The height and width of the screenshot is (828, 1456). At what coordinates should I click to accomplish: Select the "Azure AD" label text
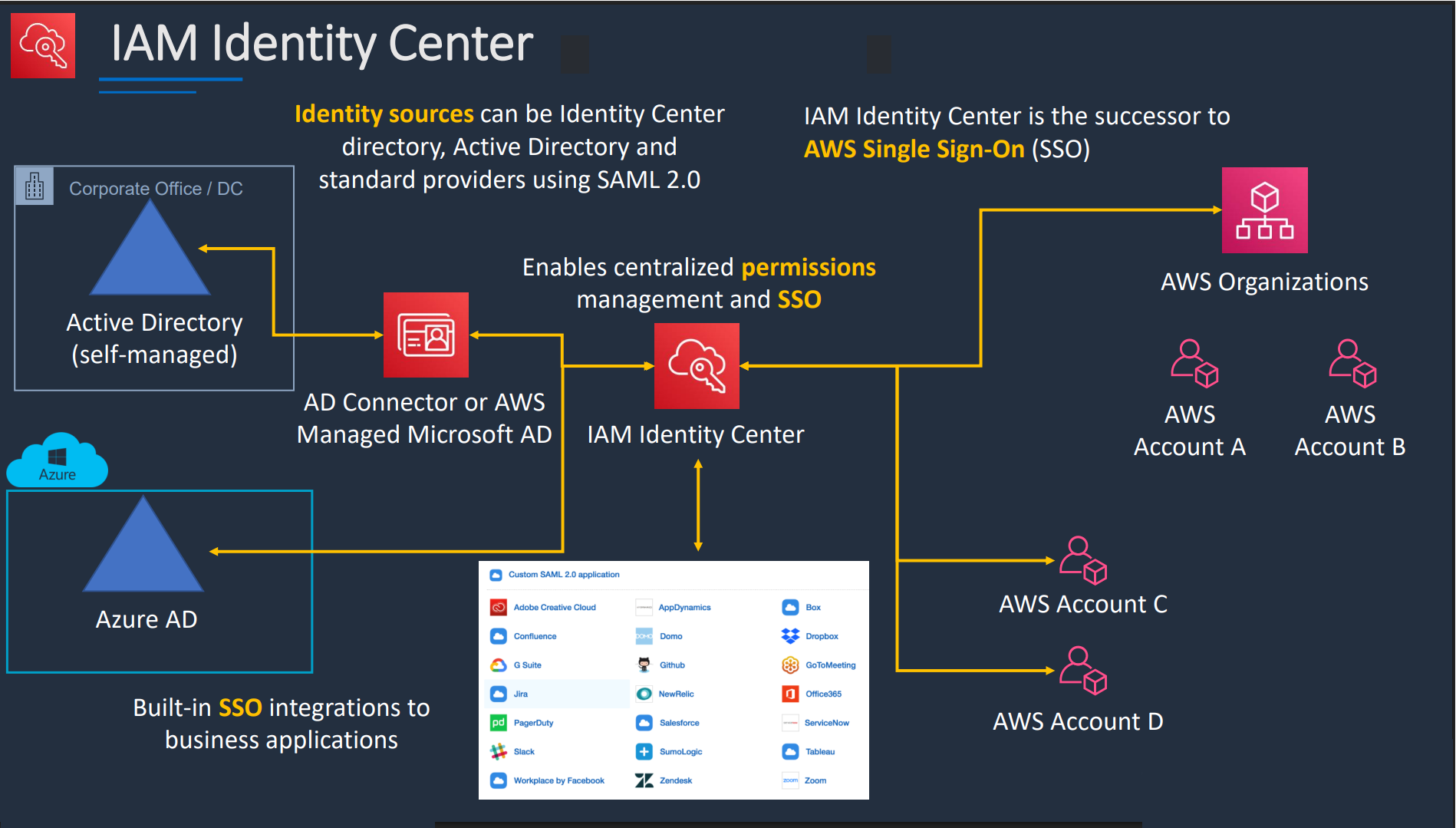[x=146, y=619]
